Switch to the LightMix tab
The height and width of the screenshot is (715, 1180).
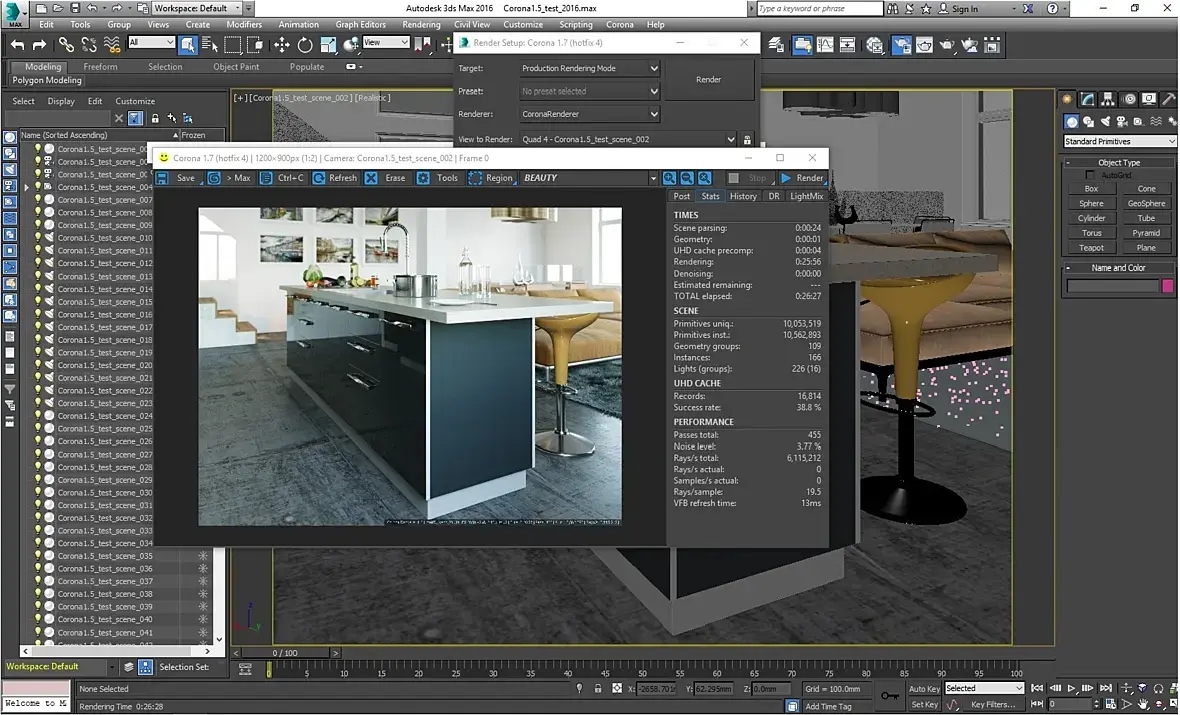(806, 196)
